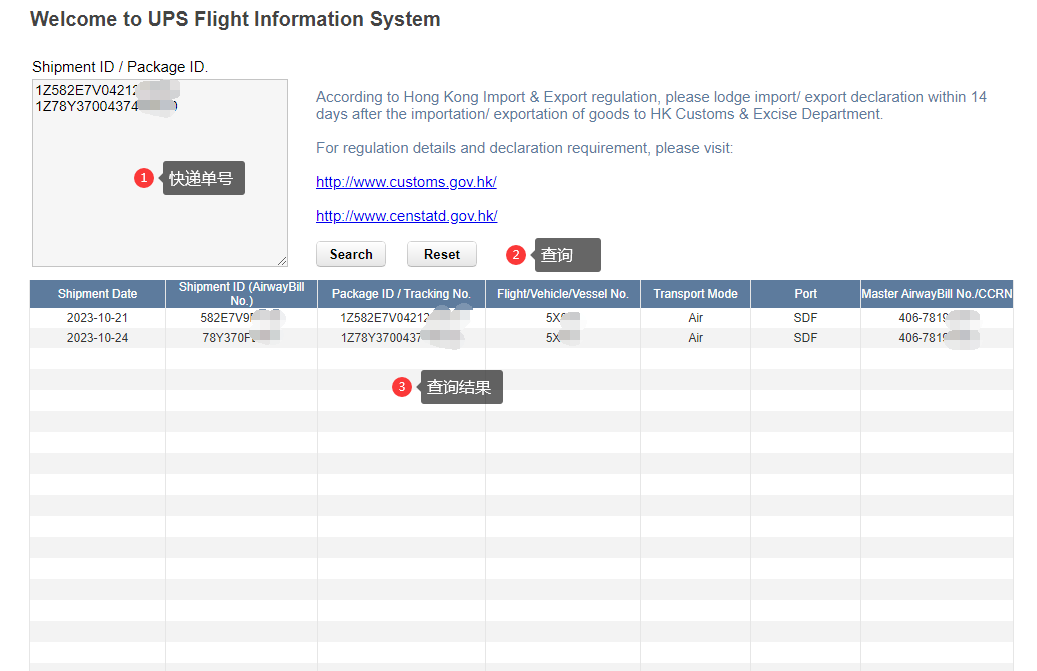
Task: Select the 2023-10-21 shipment date cell
Action: click(97, 318)
